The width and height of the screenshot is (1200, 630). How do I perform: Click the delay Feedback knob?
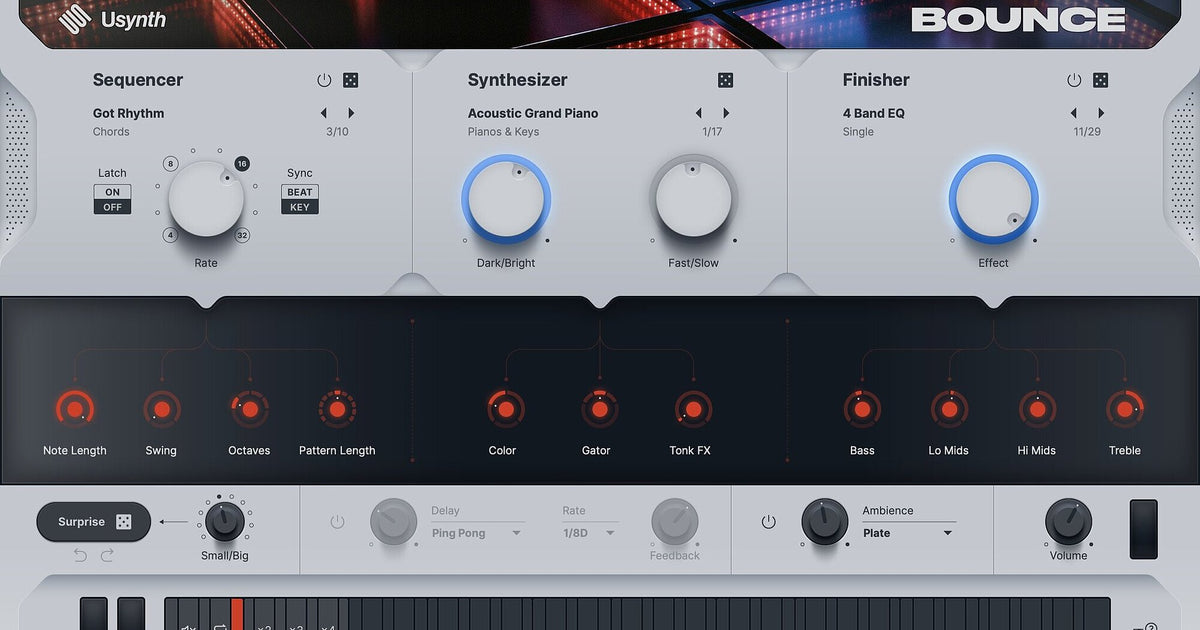pyautogui.click(x=675, y=522)
